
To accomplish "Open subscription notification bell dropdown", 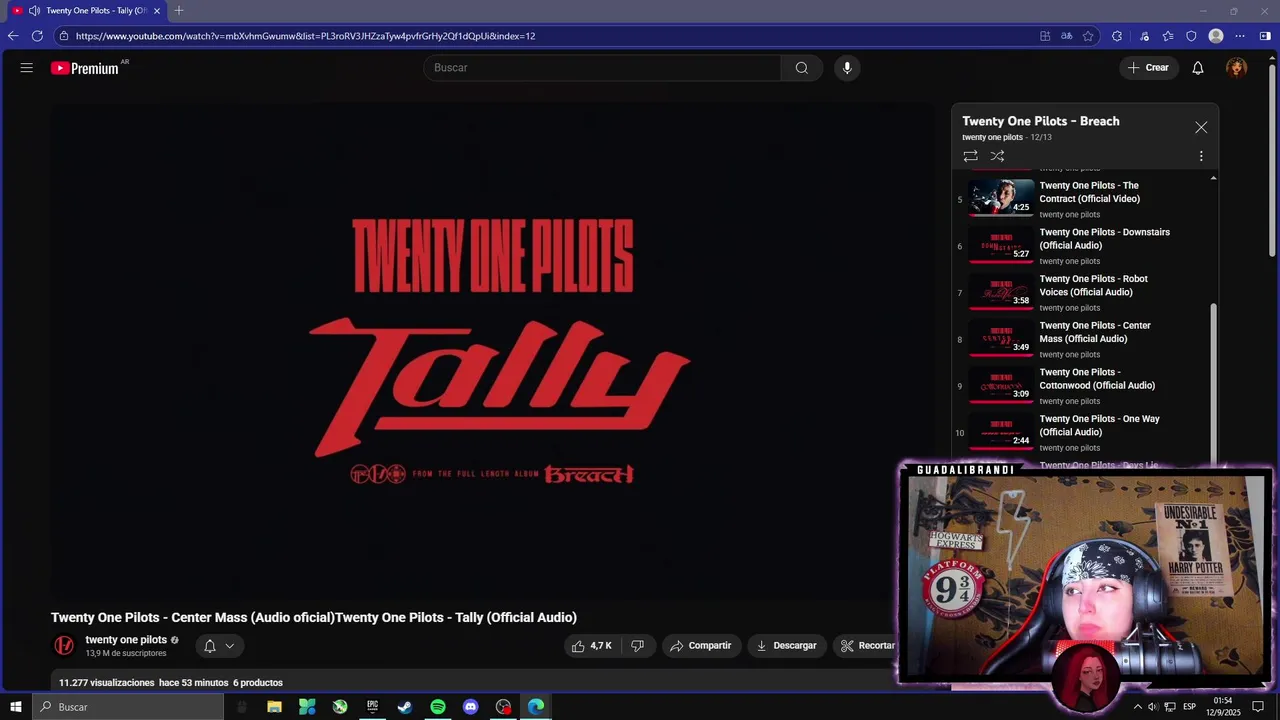I will click(219, 646).
